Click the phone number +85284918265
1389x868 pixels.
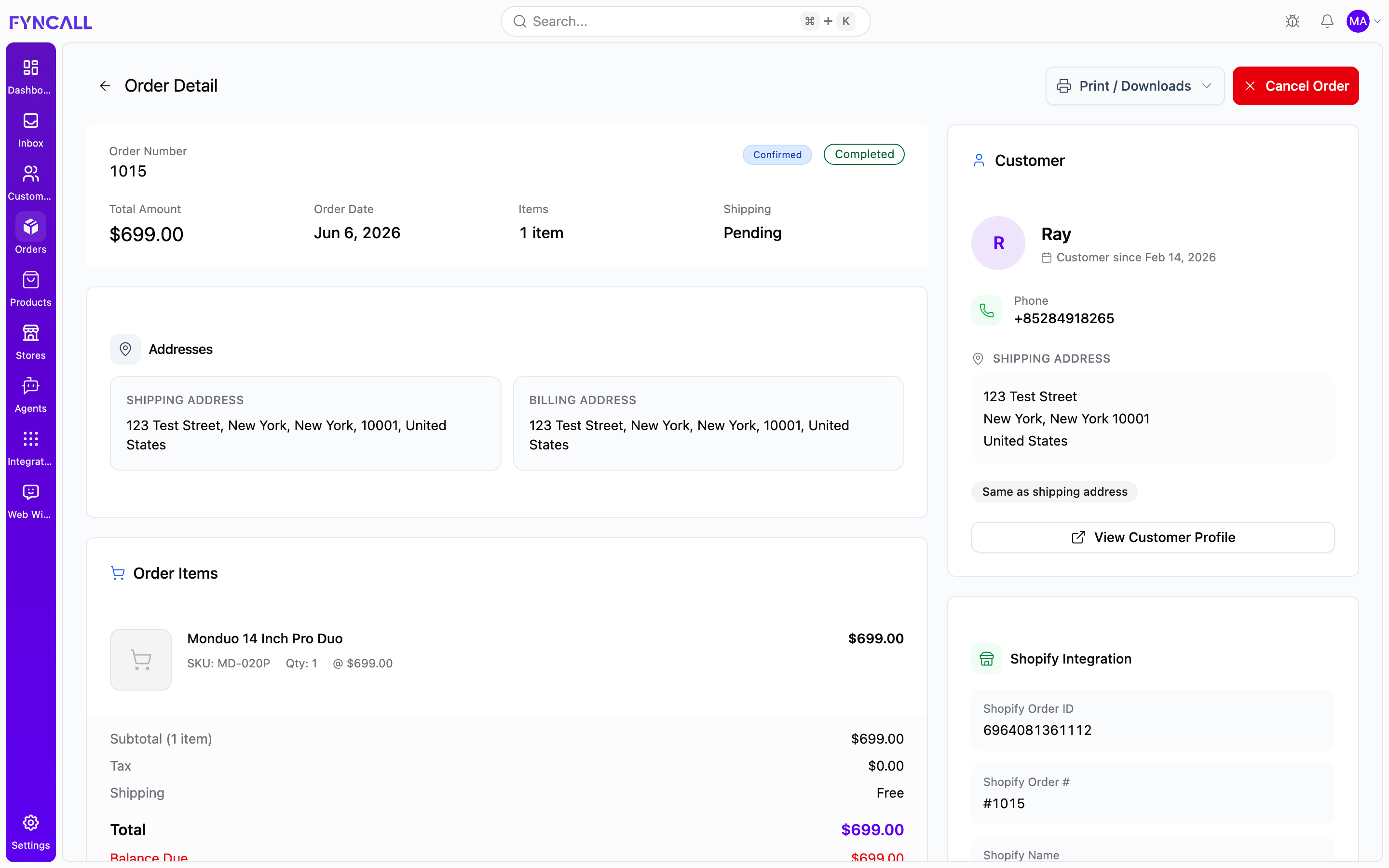(1063, 319)
